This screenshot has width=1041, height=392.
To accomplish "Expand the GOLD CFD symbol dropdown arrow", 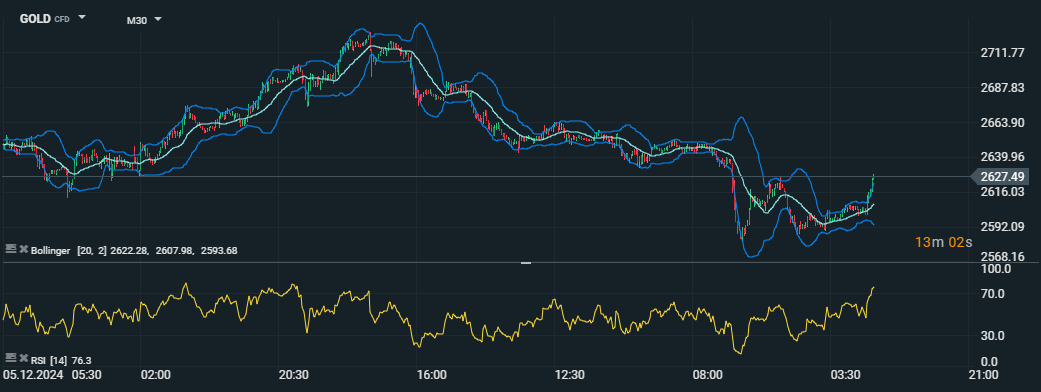I will (82, 17).
